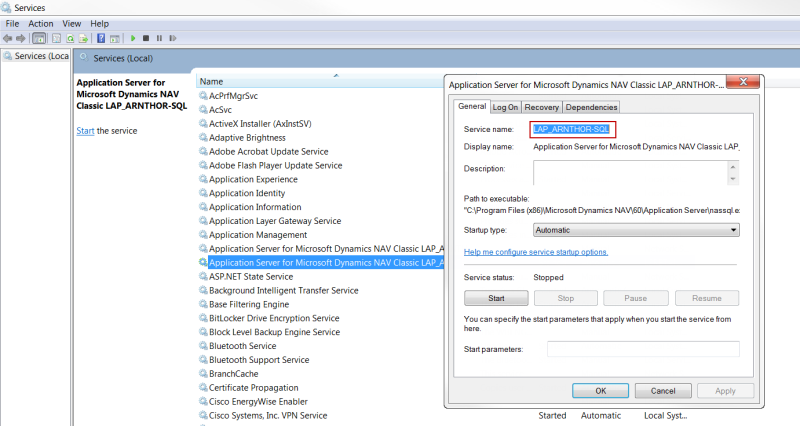This screenshot has width=800, height=426.
Task: Start the service with the green play icon
Action: point(133,38)
